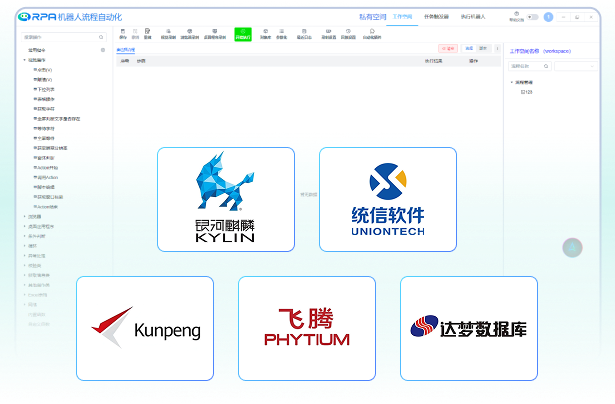The height and width of the screenshot is (404, 615).
Task: Click the help icon near avatar
Action: (x=516, y=16)
